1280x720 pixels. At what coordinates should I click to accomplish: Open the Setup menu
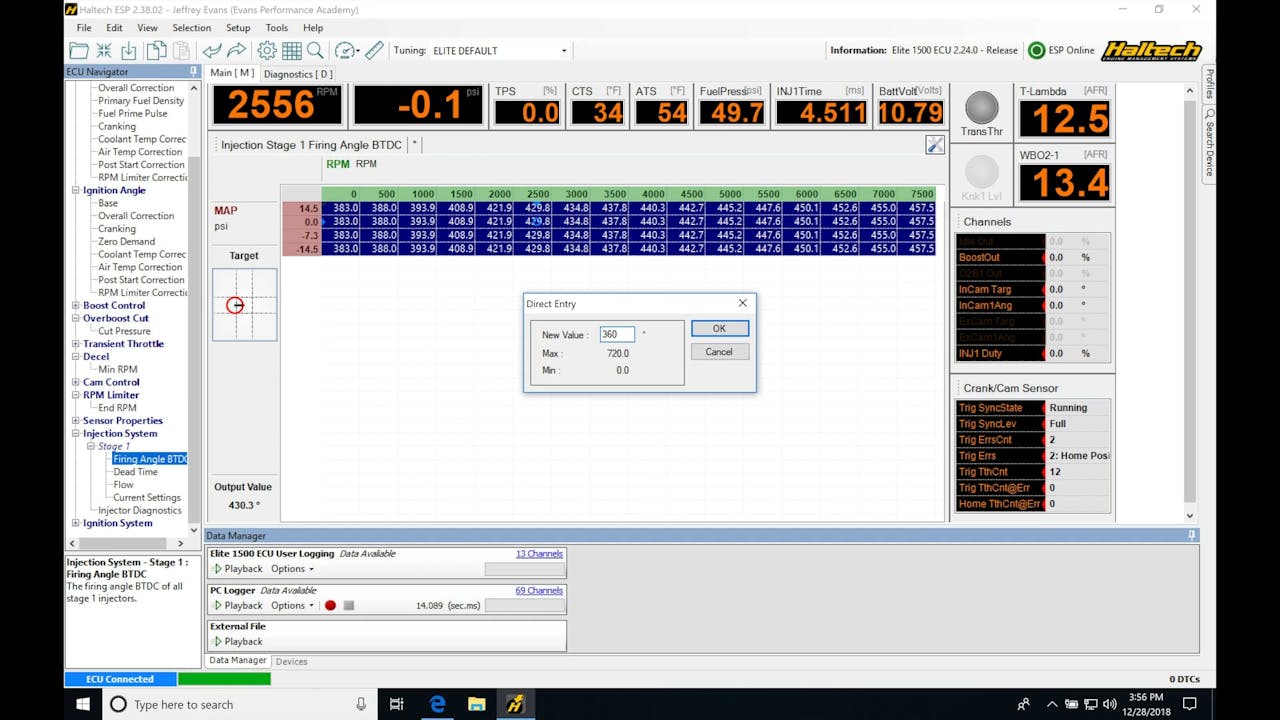(238, 28)
